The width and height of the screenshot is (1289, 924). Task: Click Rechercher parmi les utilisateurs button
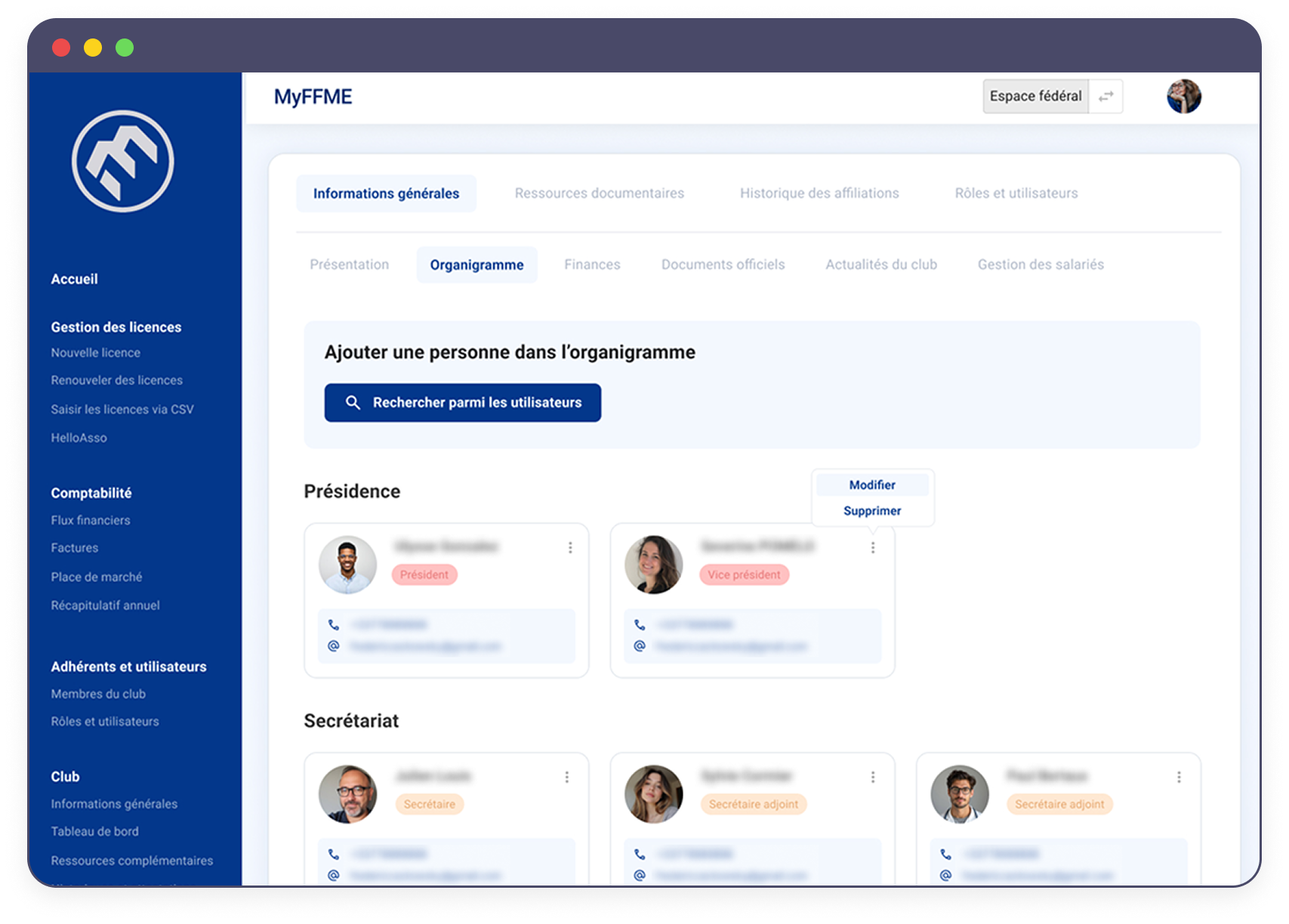pyautogui.click(x=463, y=402)
